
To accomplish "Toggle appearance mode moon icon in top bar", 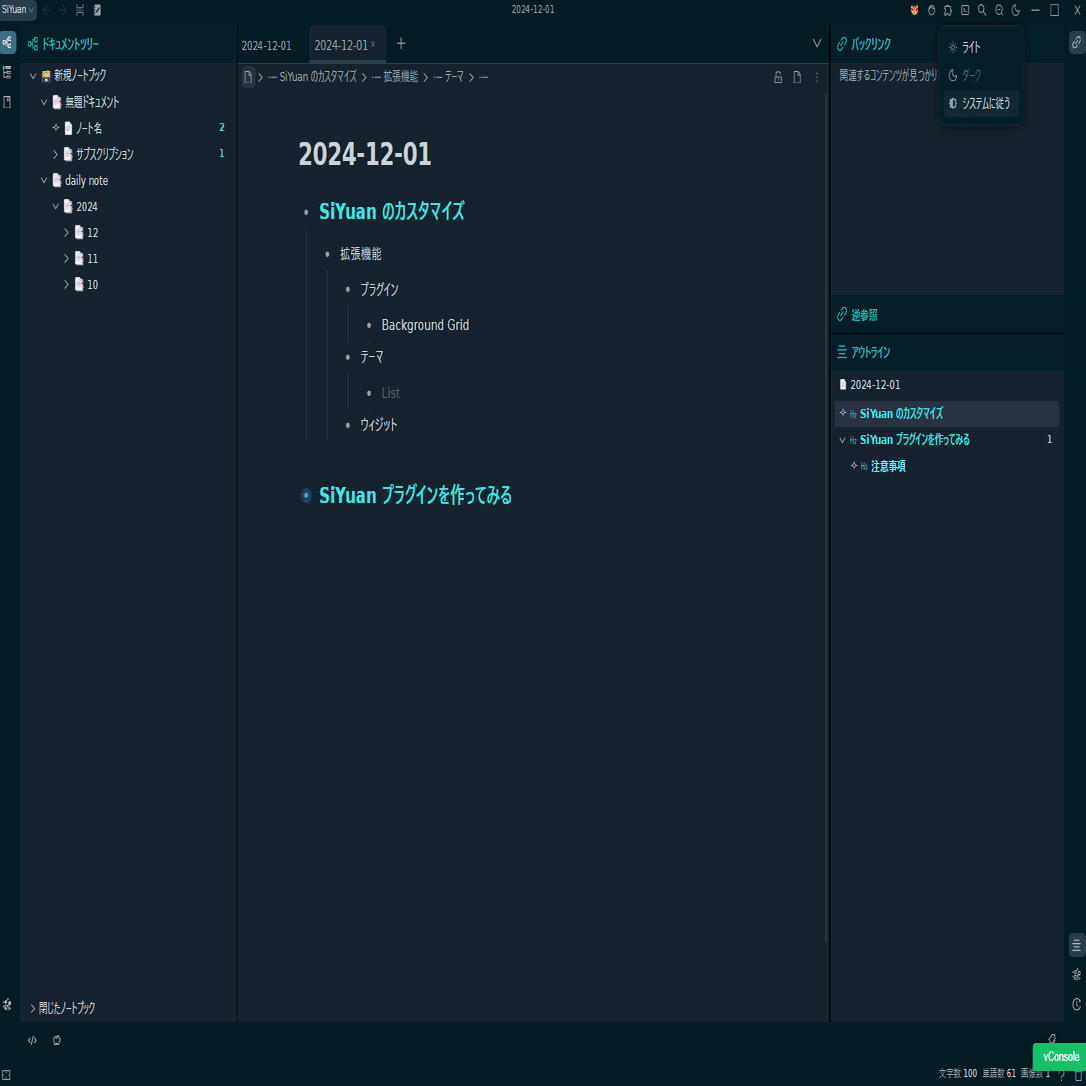I will 1016,10.
